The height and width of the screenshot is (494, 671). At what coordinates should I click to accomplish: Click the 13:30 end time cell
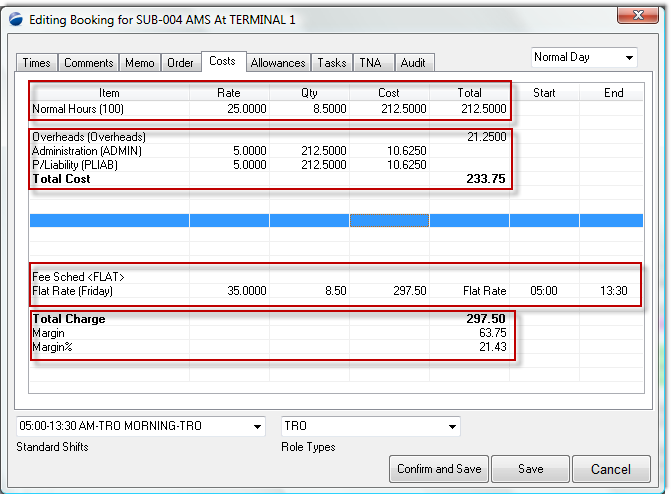pyautogui.click(x=614, y=291)
